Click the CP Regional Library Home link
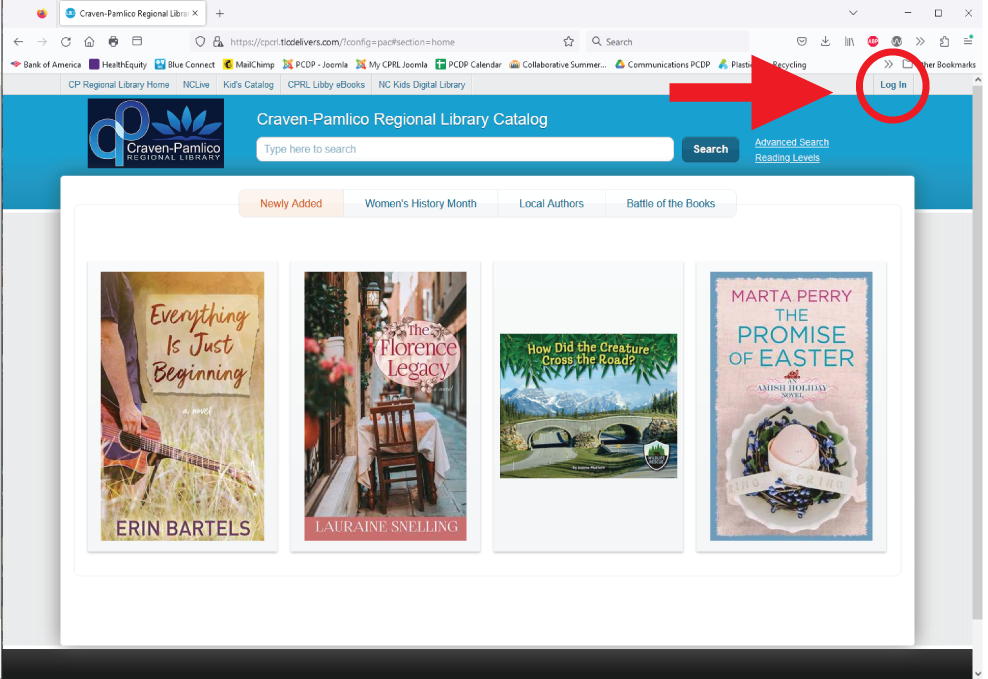 [118, 84]
